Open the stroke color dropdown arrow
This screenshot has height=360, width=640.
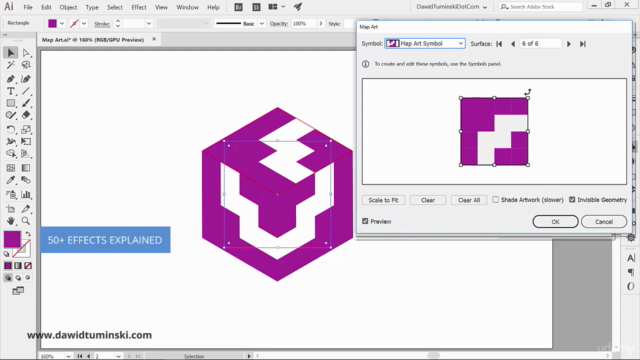[84, 23]
